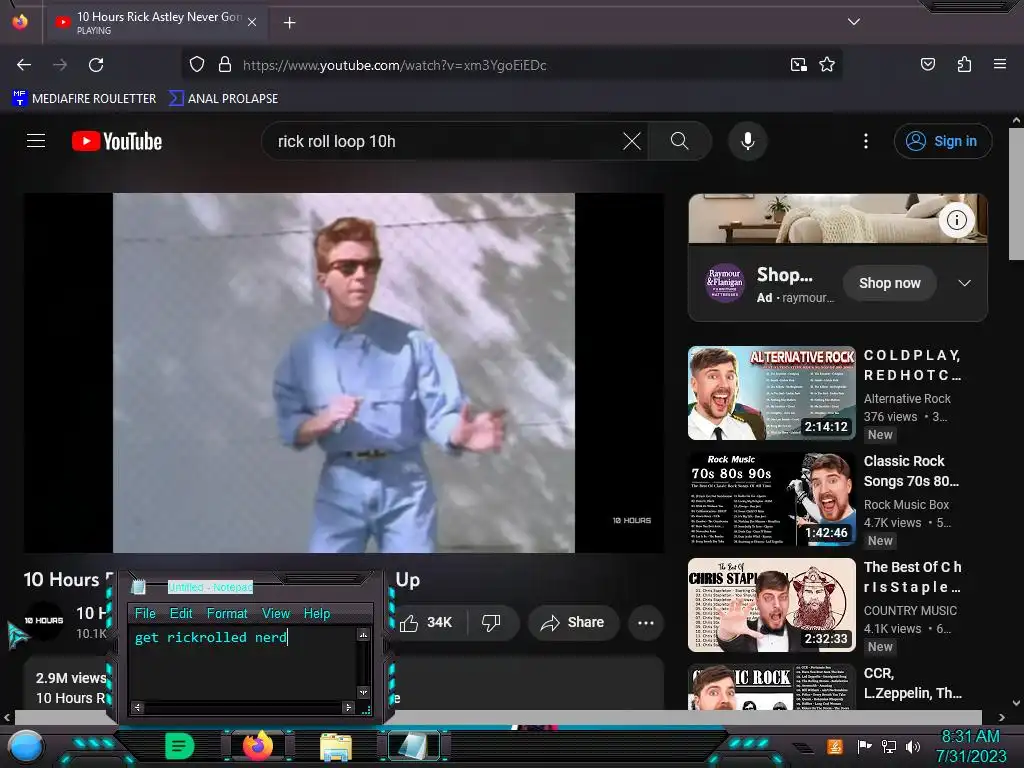This screenshot has width=1024, height=768.
Task: Open a new tab with the plus button
Action: point(289,23)
